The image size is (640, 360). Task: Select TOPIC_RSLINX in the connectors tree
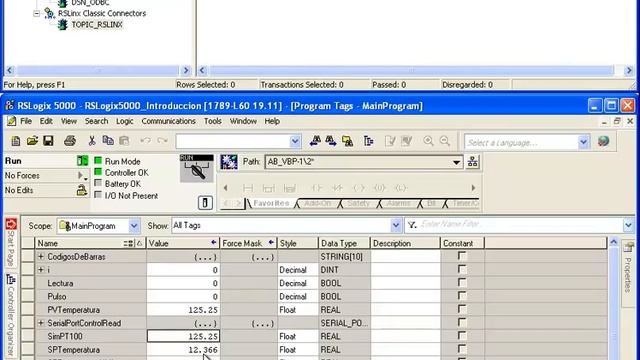click(x=97, y=24)
